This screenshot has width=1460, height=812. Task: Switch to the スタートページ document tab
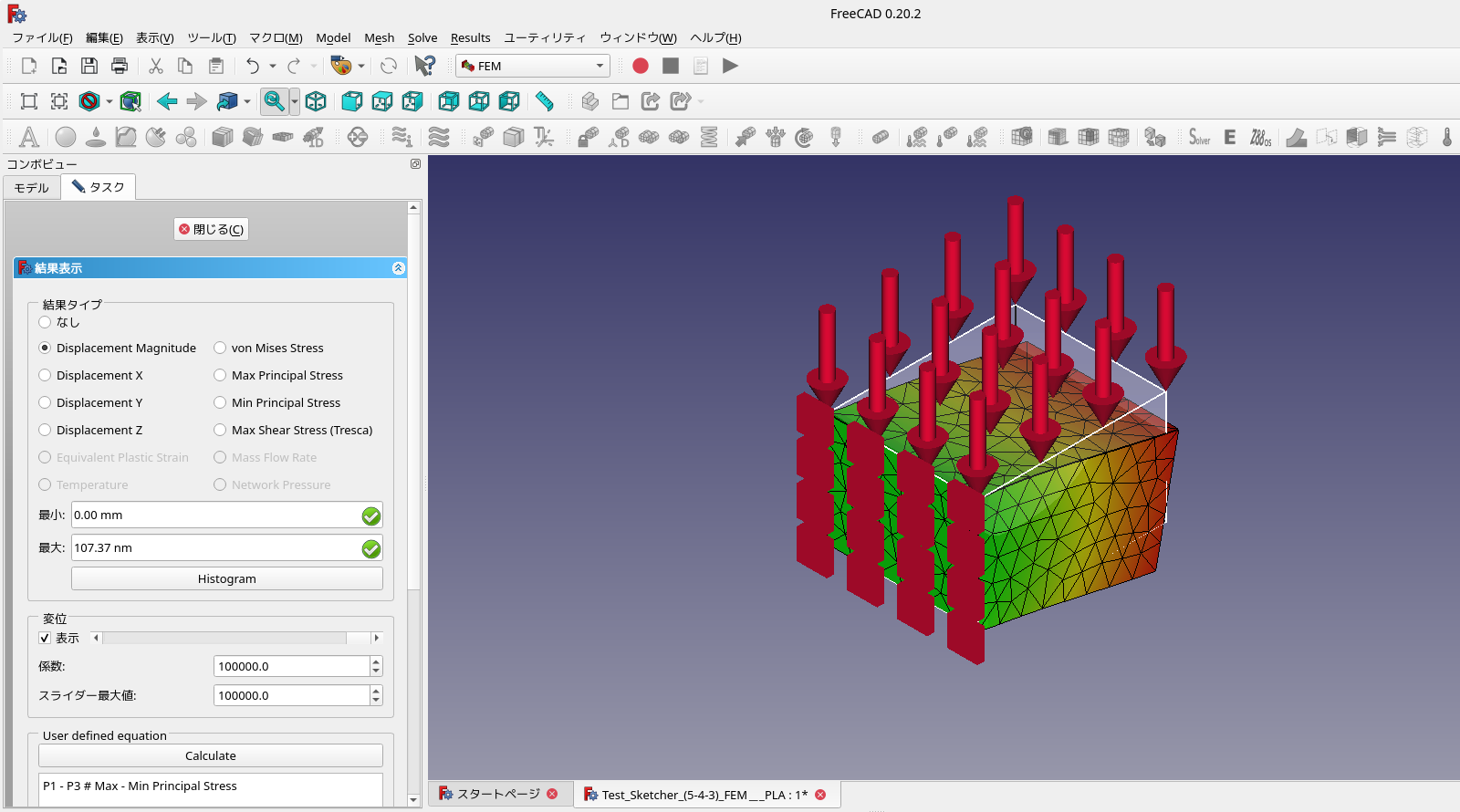point(499,794)
